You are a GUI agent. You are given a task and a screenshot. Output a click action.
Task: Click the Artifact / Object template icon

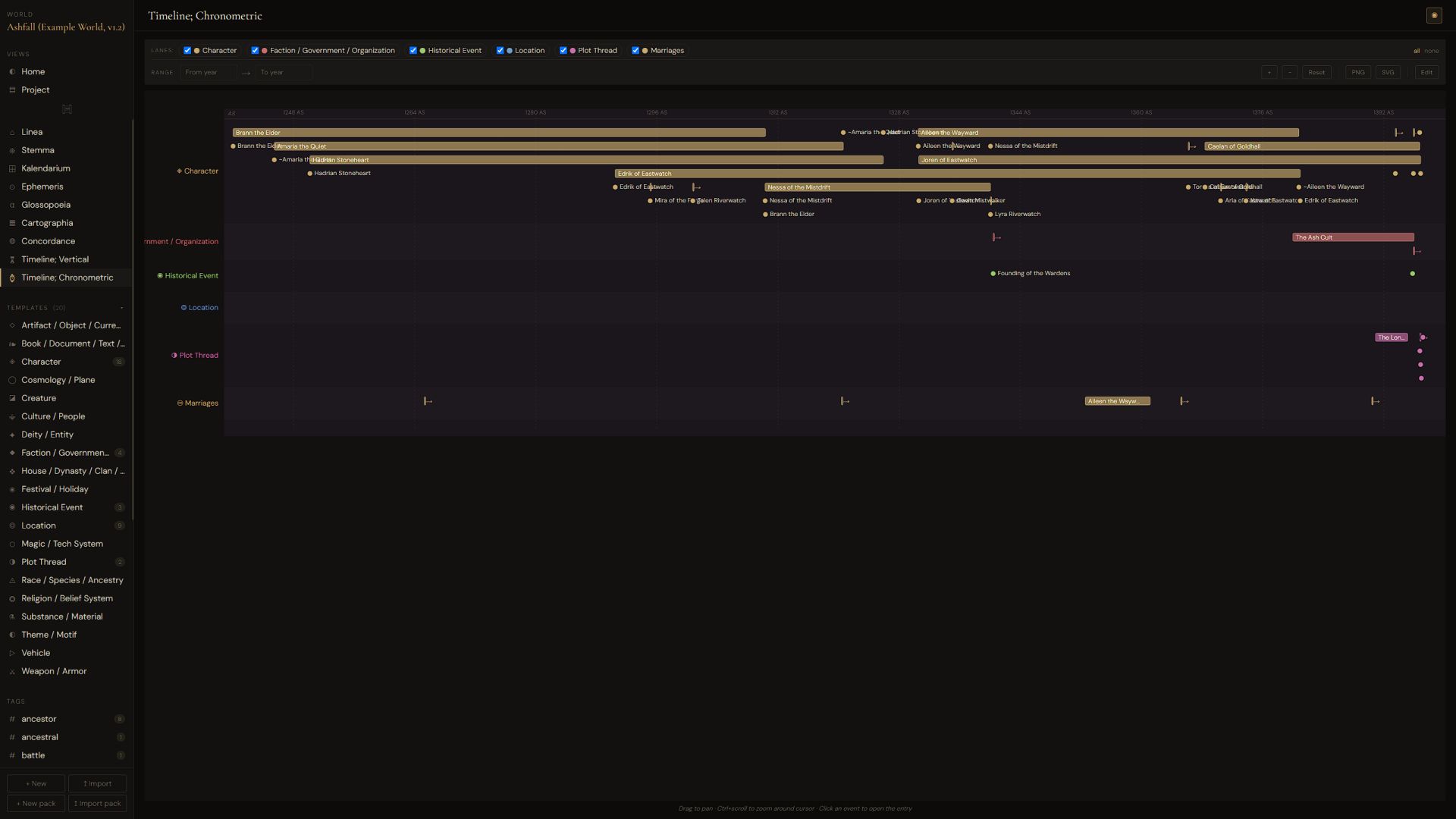(12, 326)
